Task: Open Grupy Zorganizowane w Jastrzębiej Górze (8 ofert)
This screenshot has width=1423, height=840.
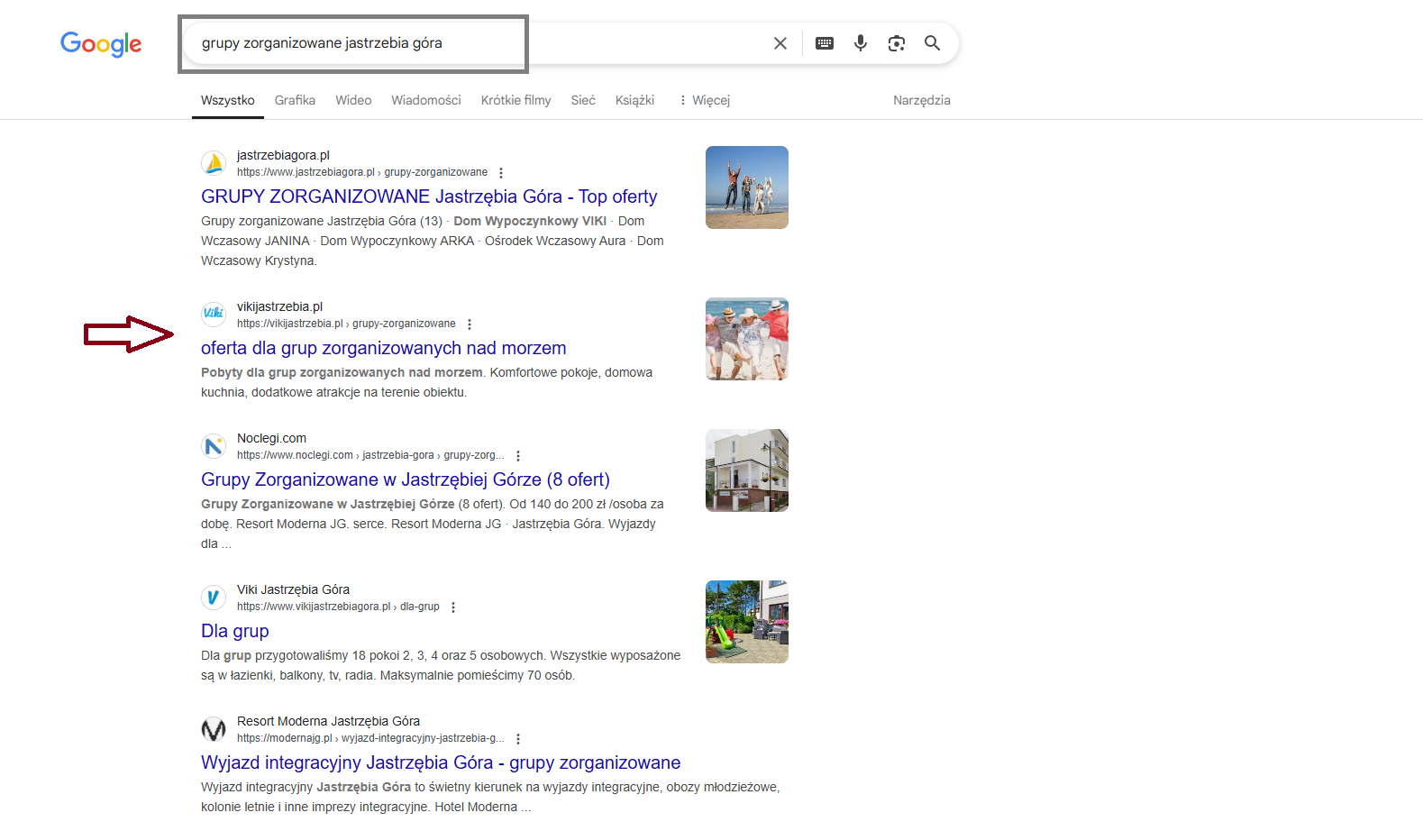Action: [406, 479]
